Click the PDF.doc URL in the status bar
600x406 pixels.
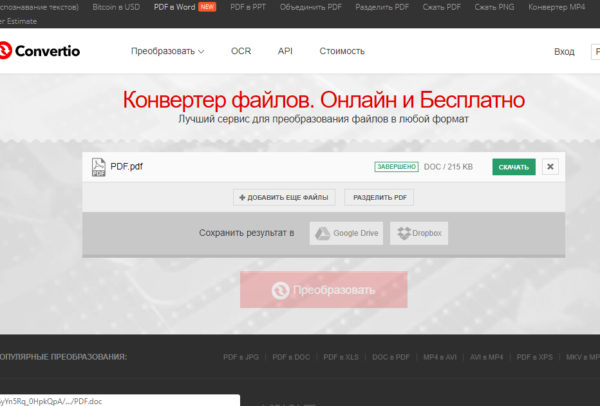point(51,401)
